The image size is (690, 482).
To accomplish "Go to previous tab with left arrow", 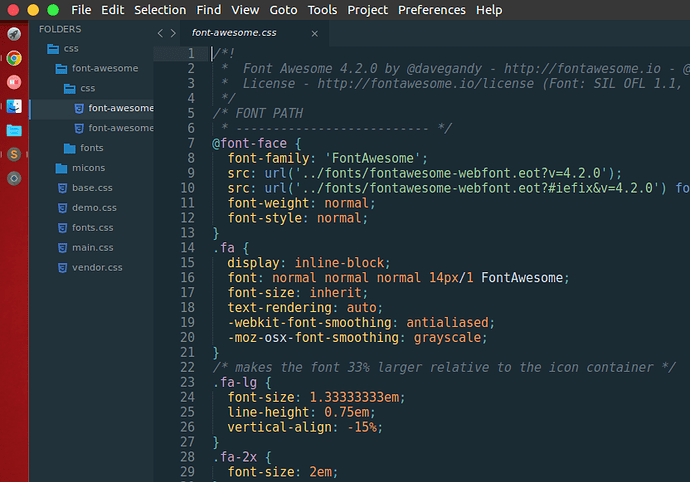I will click(x=160, y=33).
